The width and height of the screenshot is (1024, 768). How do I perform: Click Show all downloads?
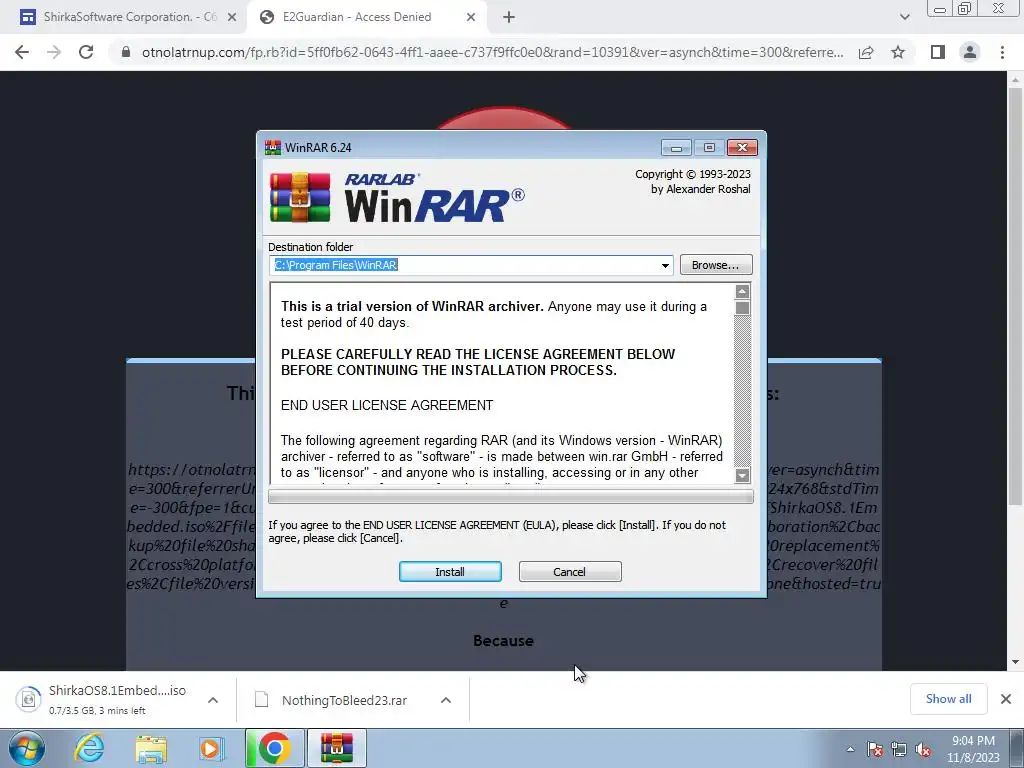[948, 699]
